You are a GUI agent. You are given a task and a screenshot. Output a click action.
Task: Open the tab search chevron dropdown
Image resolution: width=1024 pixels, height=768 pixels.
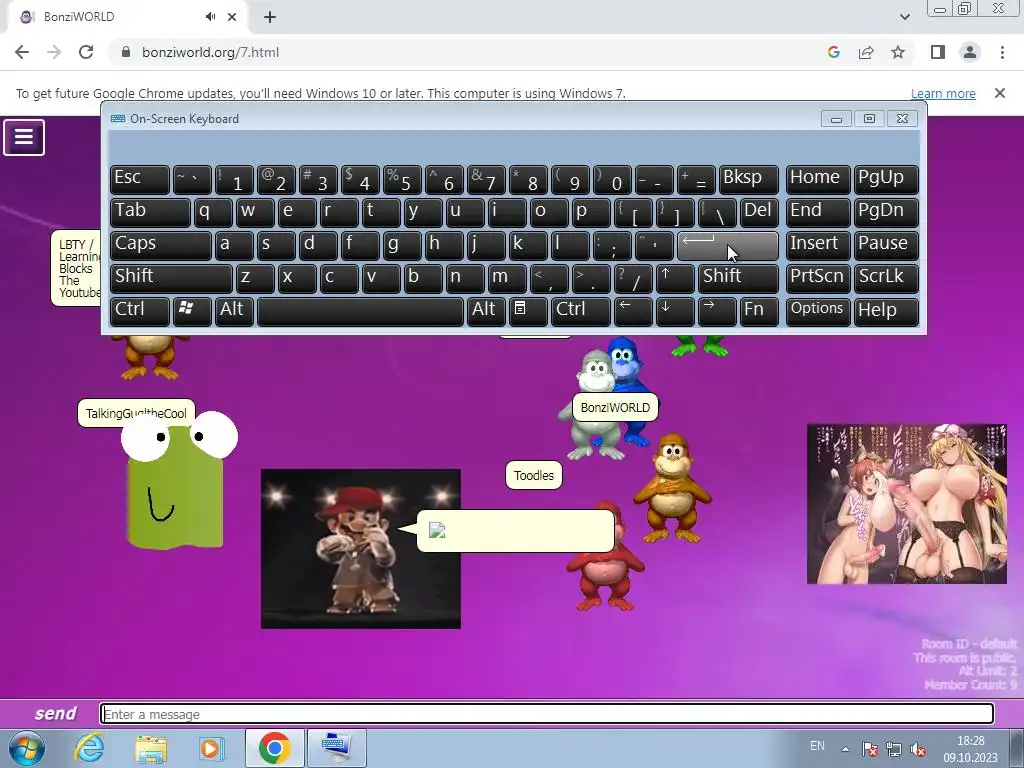pos(904,17)
